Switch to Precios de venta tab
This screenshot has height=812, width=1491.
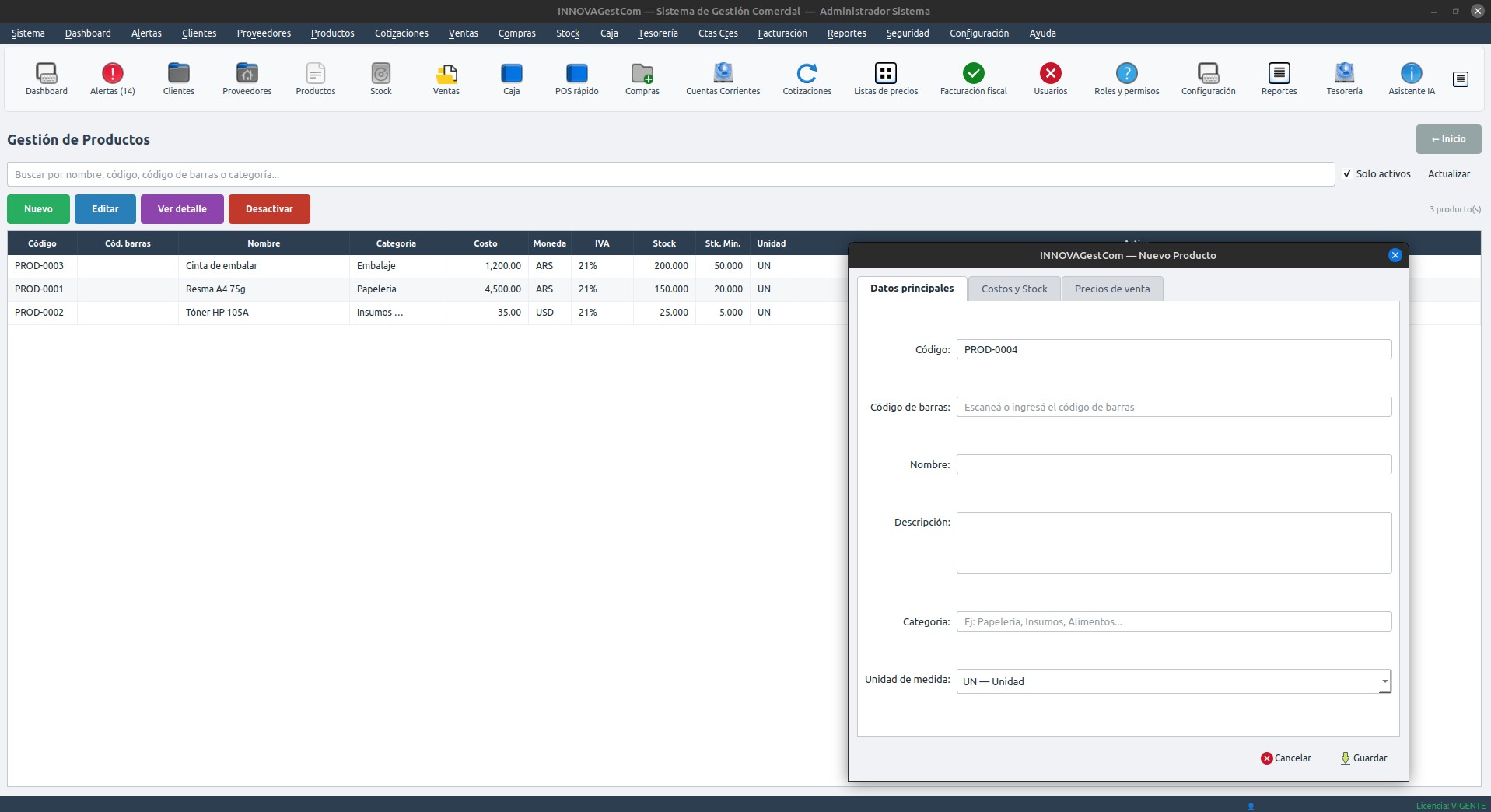pyautogui.click(x=1111, y=289)
